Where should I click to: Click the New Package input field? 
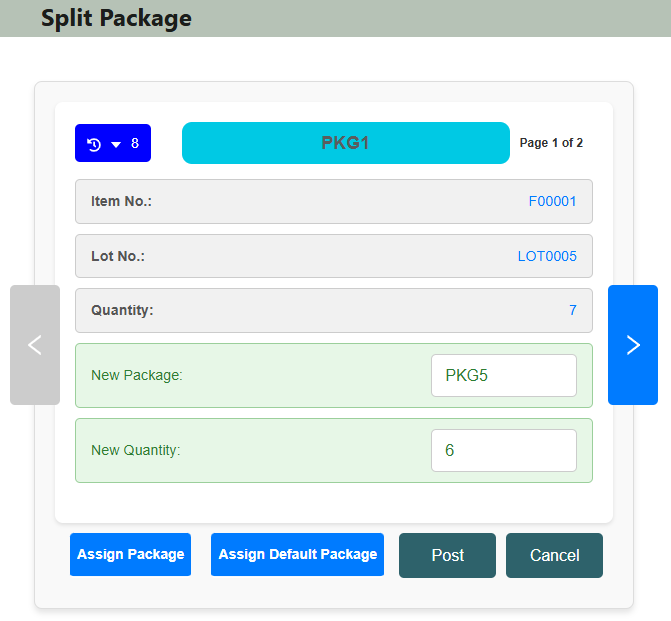click(x=504, y=375)
